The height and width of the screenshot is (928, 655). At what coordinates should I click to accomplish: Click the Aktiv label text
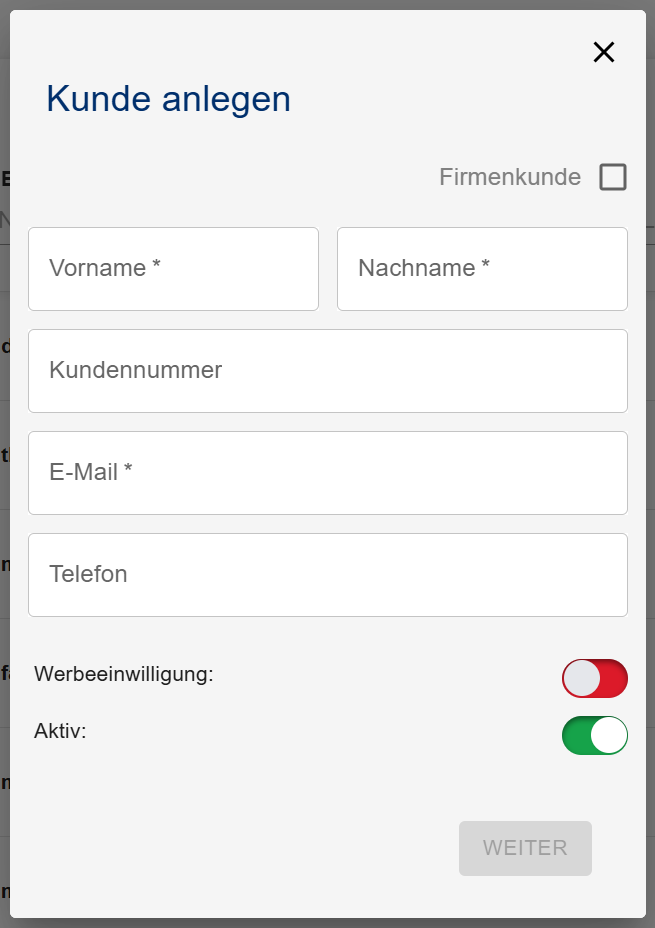click(60, 731)
